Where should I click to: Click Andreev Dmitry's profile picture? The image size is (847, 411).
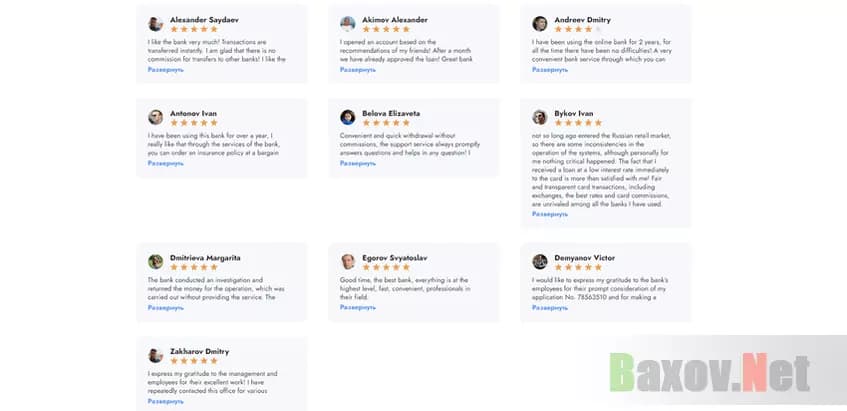540,24
